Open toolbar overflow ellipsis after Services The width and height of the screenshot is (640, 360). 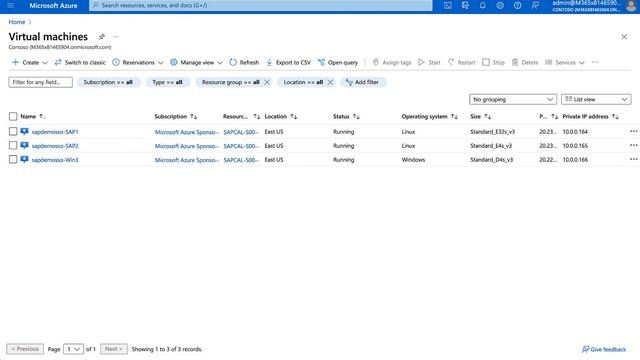point(595,62)
